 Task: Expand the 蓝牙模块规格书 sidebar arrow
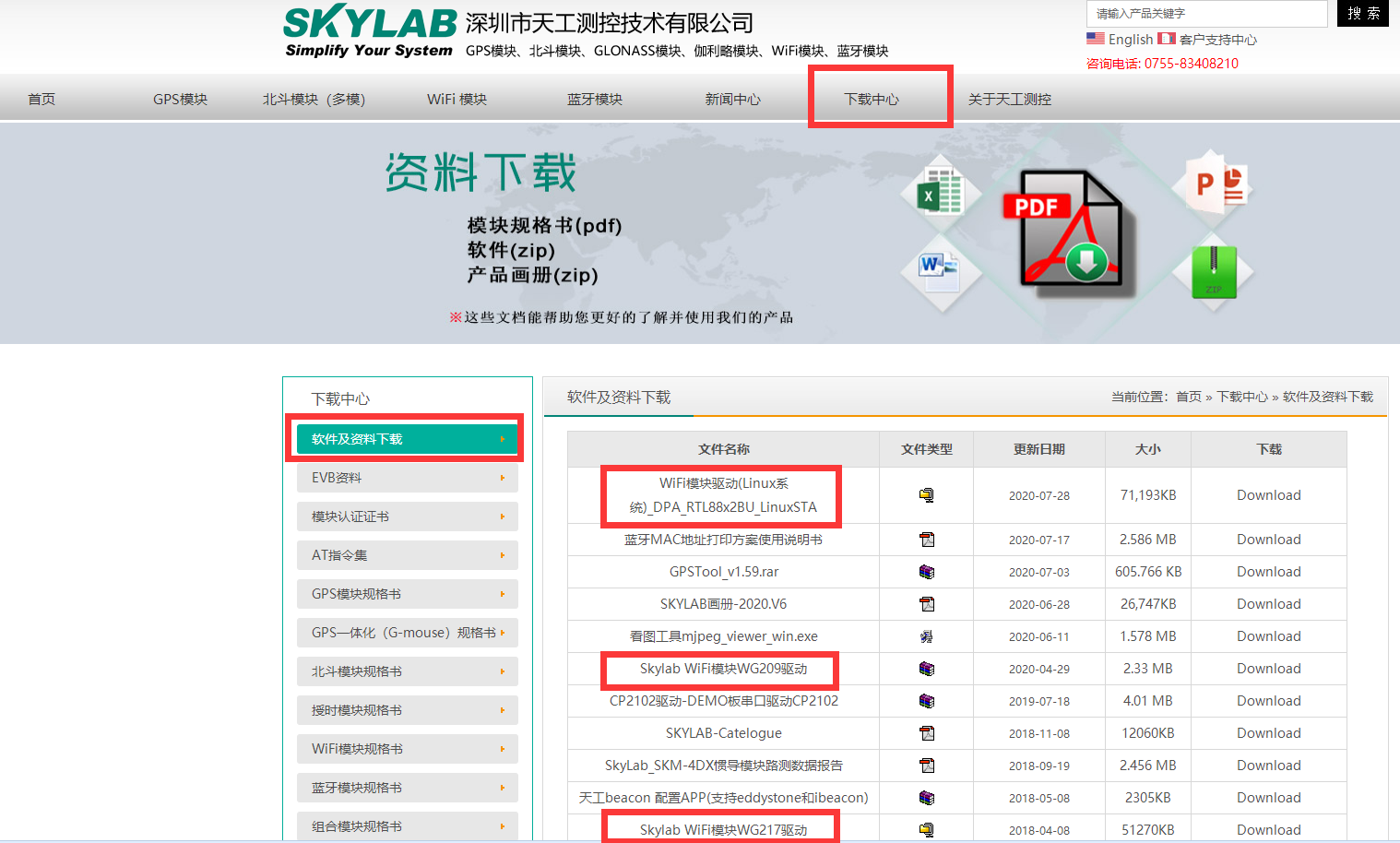tap(503, 787)
